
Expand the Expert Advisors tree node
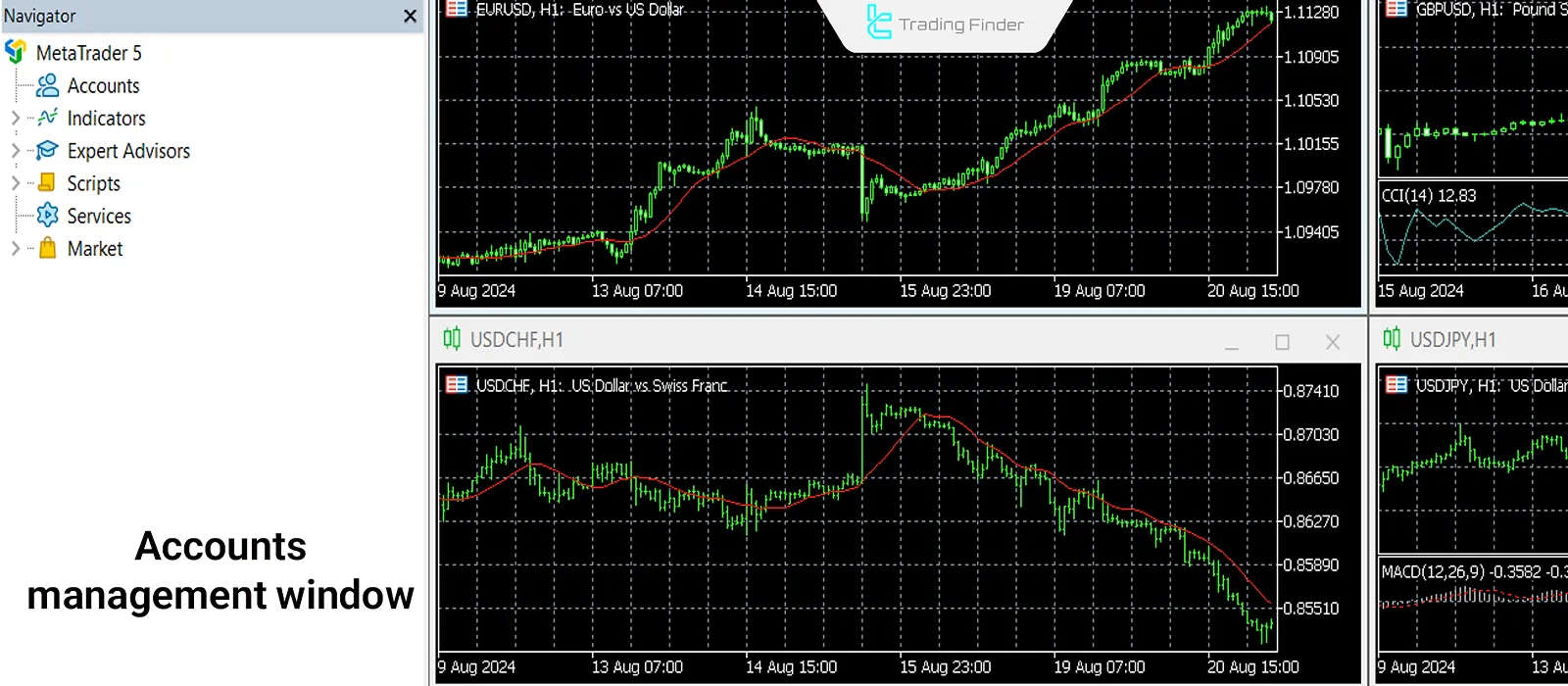pos(15,151)
